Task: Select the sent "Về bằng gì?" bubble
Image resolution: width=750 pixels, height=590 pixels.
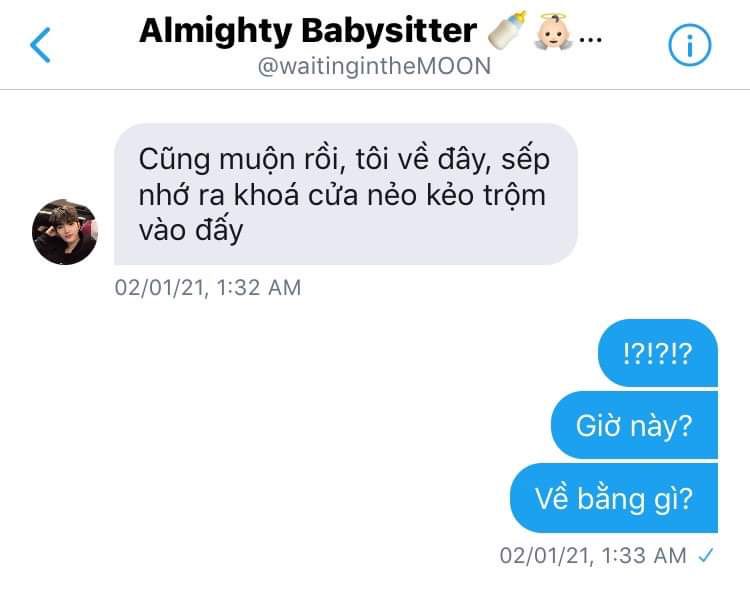Action: tap(614, 498)
